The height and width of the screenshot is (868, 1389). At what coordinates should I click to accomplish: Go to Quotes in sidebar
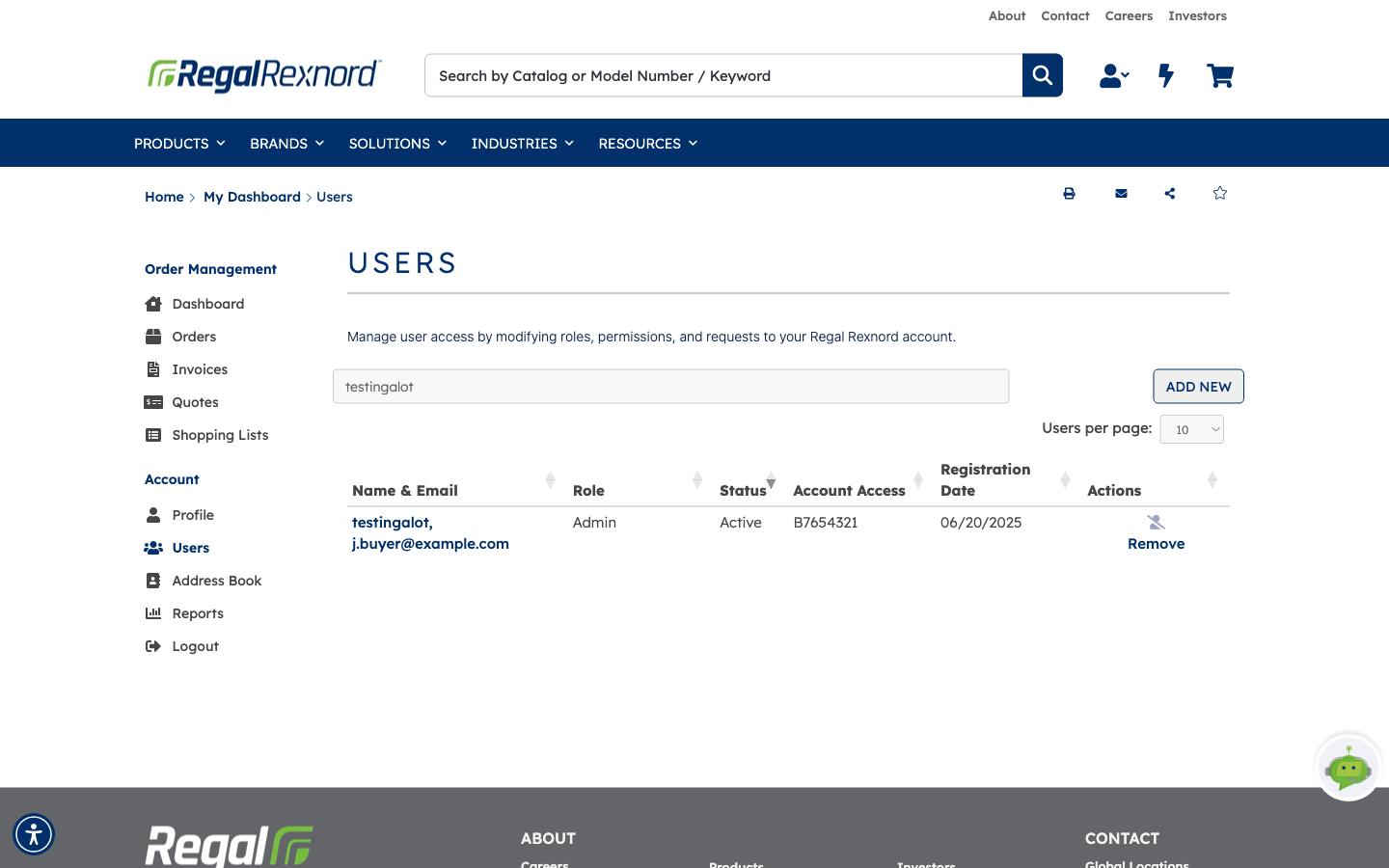195,402
